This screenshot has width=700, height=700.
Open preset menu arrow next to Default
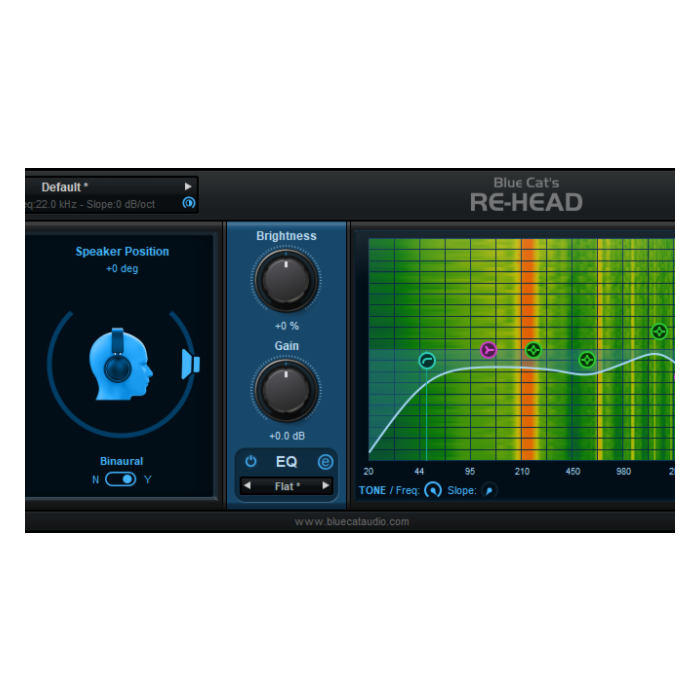[x=188, y=187]
